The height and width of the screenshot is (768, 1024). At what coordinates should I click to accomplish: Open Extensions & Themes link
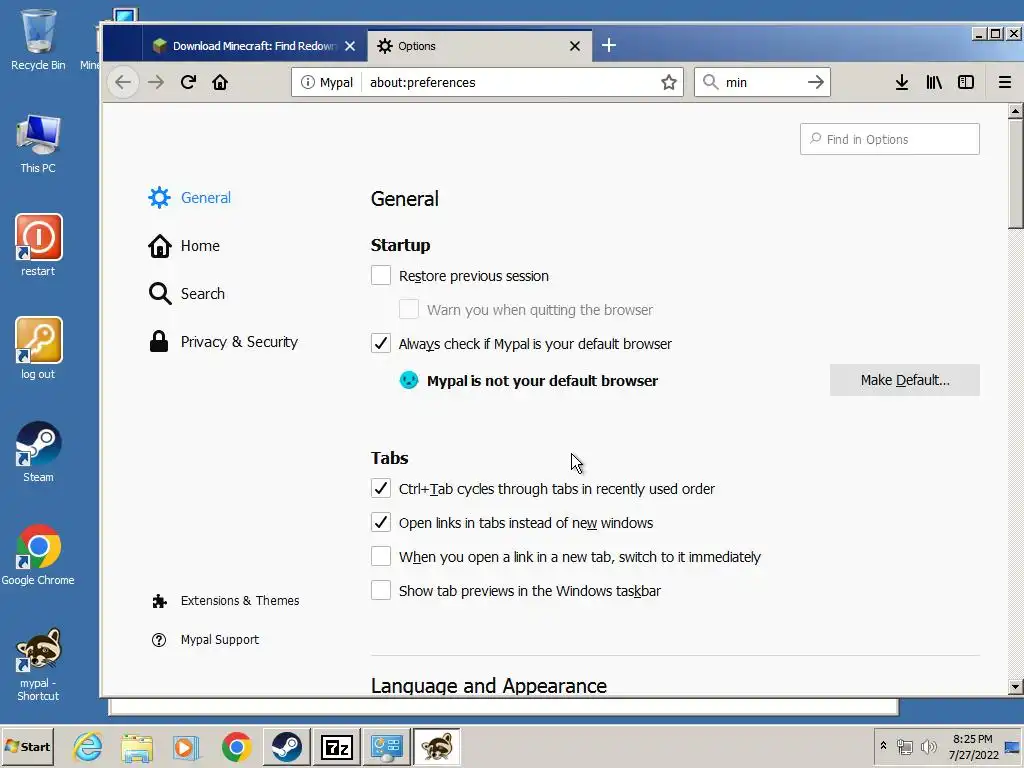pyautogui.click(x=225, y=601)
